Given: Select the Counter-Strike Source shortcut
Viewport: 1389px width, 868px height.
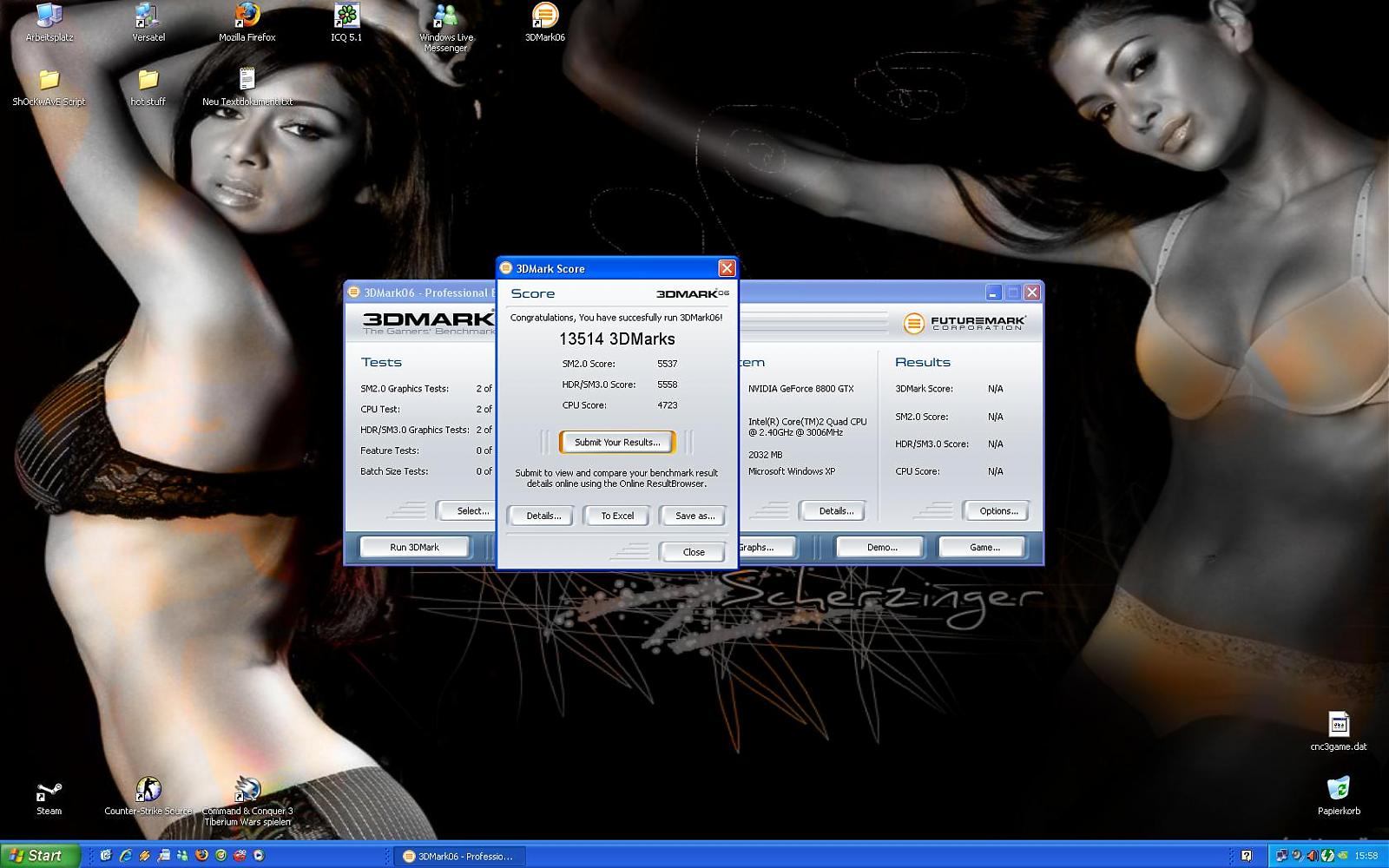Looking at the screenshot, I should tap(148, 796).
